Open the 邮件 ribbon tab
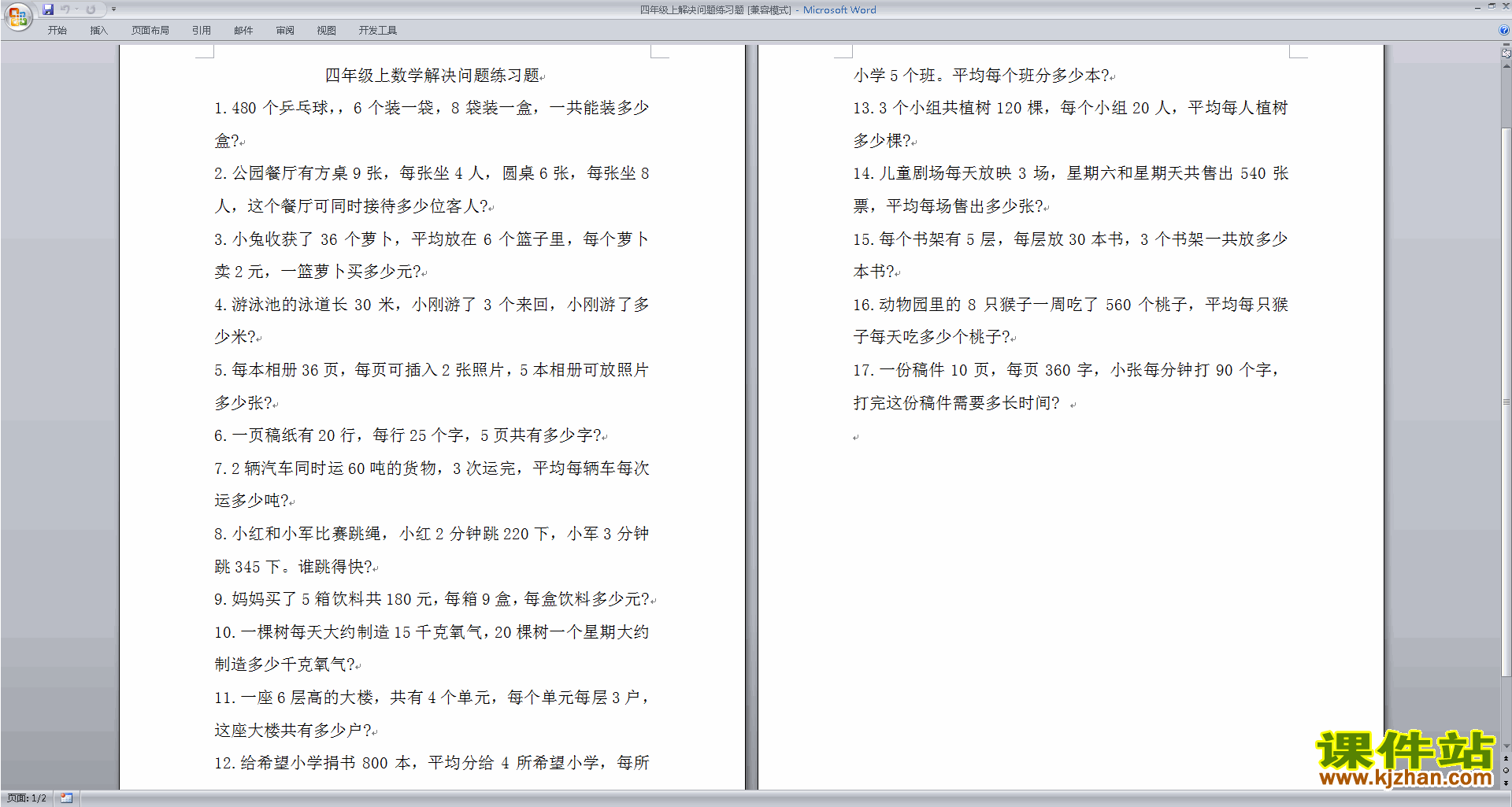This screenshot has width=1512, height=807. pyautogui.click(x=243, y=30)
